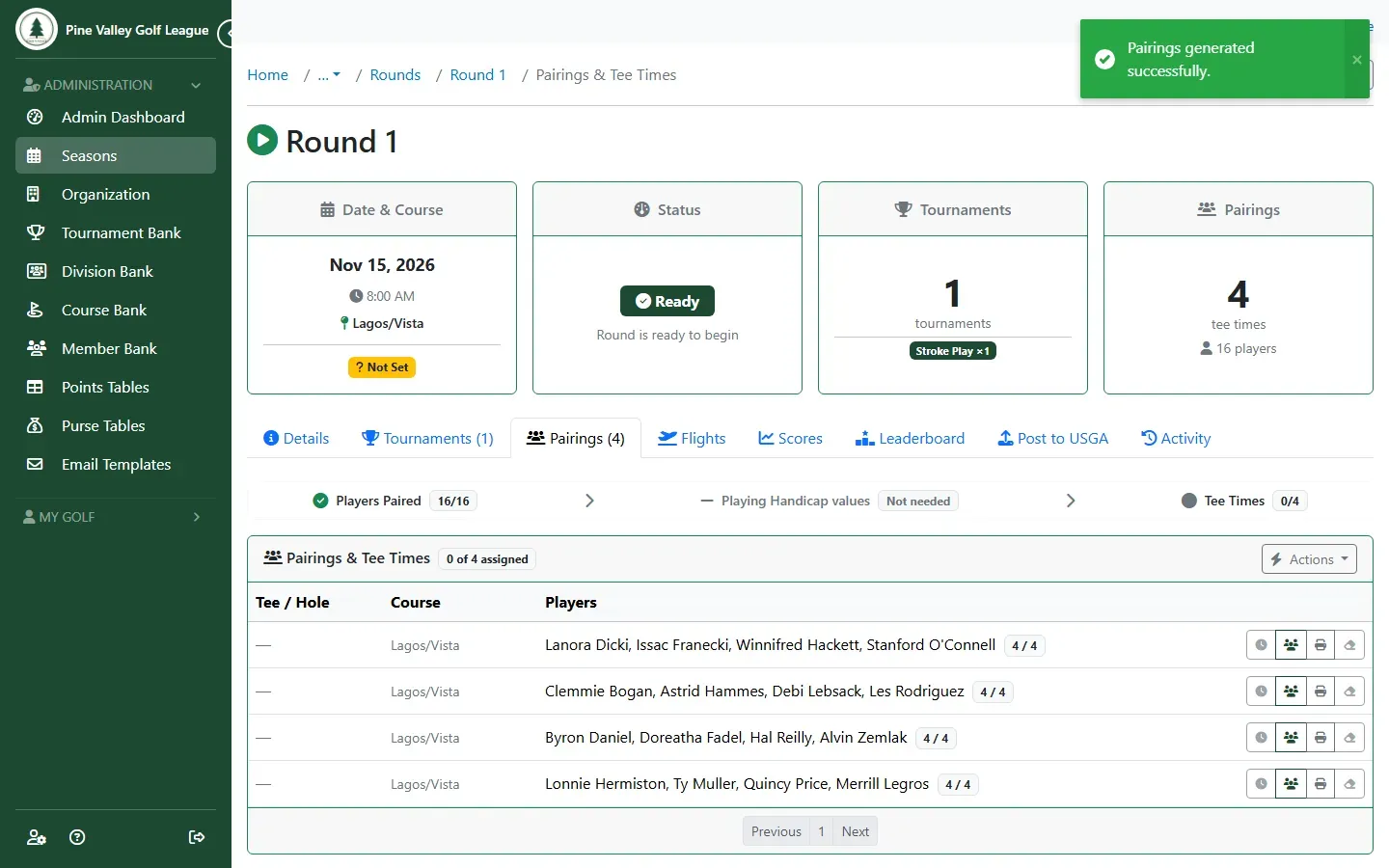This screenshot has height=868, width=1389.
Task: Click the Next pagination button
Action: (856, 831)
